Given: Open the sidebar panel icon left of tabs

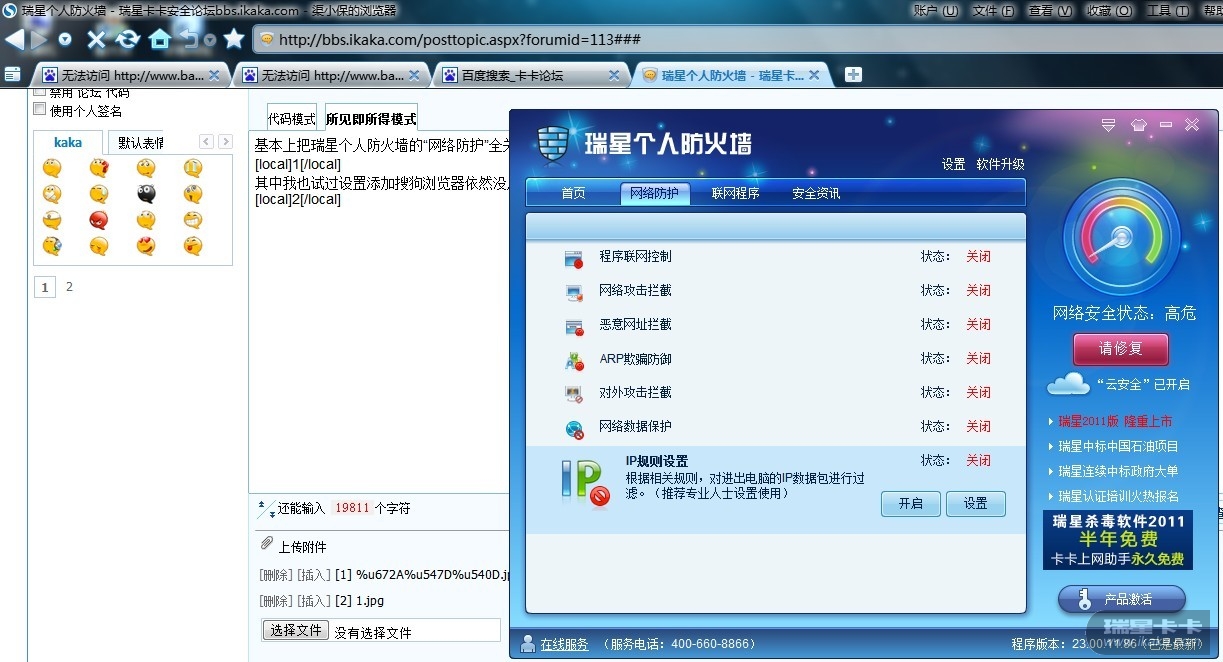Looking at the screenshot, I should pyautogui.click(x=13, y=74).
